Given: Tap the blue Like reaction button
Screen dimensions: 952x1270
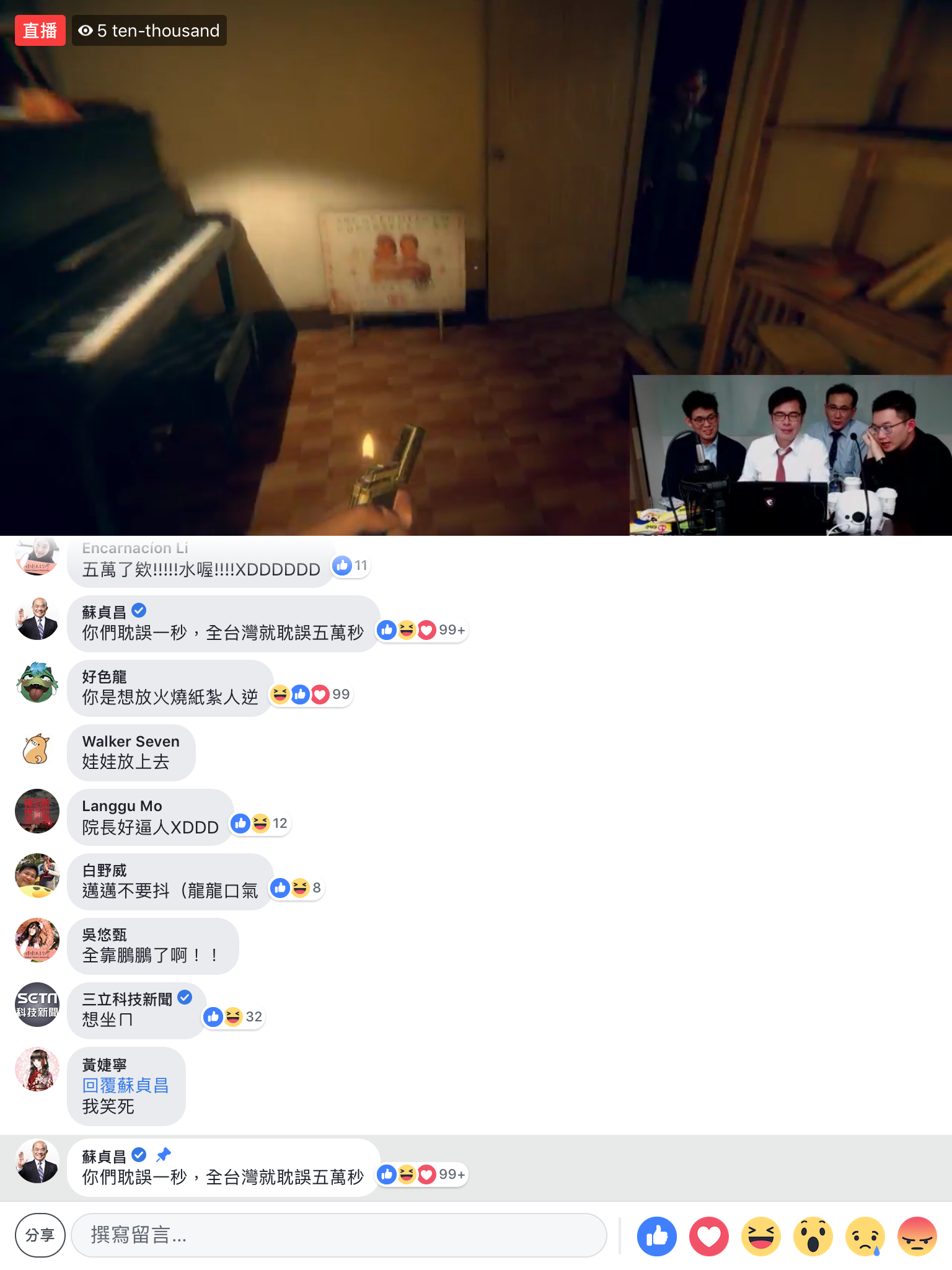Looking at the screenshot, I should click(x=657, y=1236).
